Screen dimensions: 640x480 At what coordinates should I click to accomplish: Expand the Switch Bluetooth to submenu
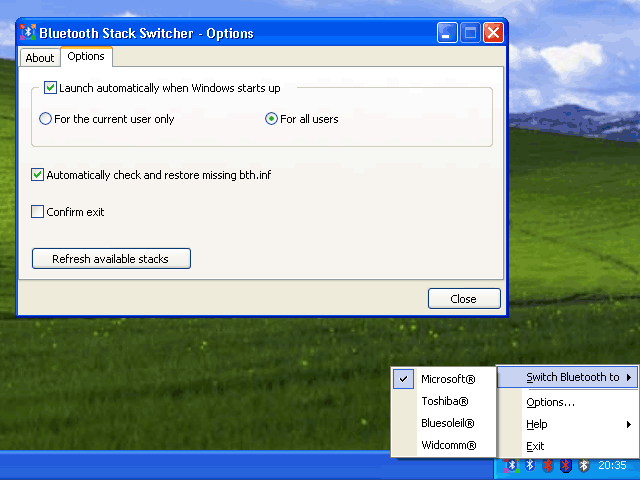point(567,377)
